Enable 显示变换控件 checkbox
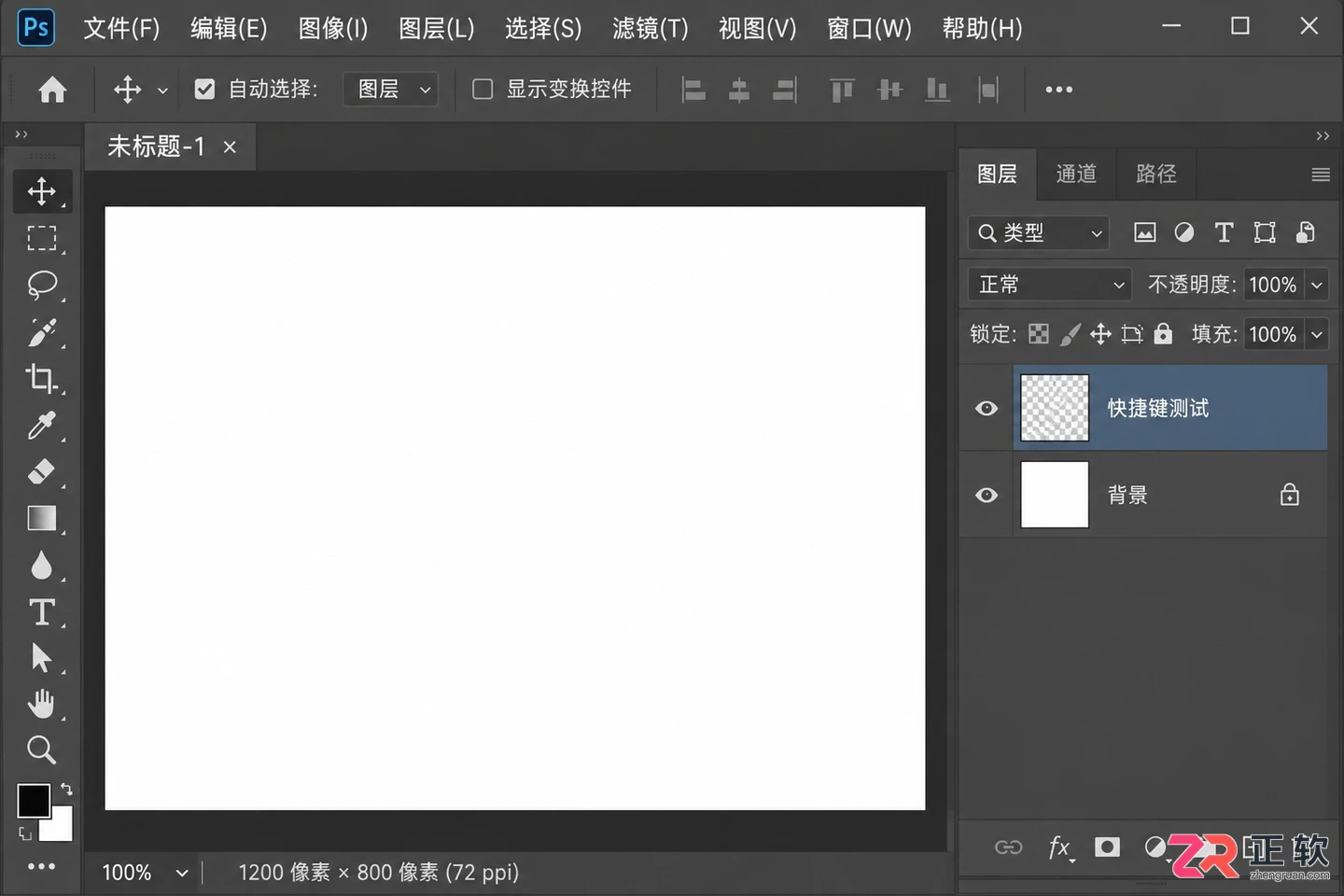The height and width of the screenshot is (896, 1344). 483,89
